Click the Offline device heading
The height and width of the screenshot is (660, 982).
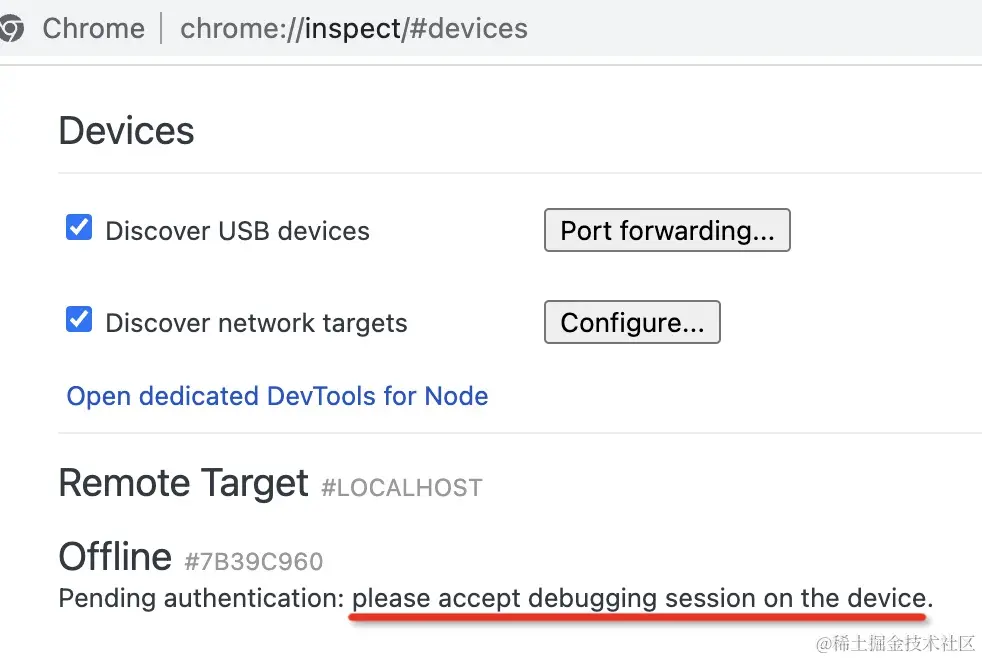point(115,557)
